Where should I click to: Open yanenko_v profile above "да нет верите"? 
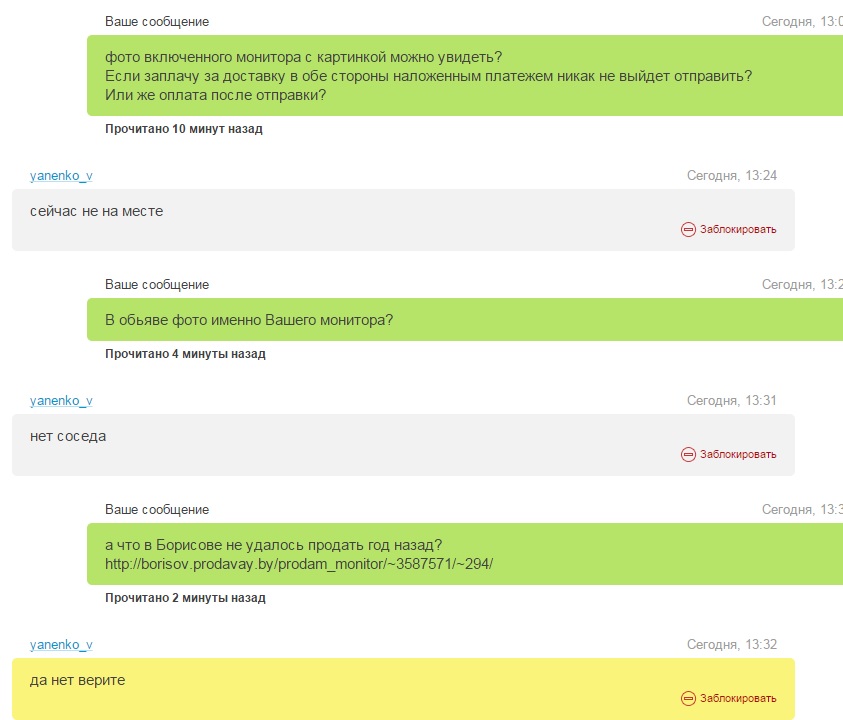pyautogui.click(x=61, y=645)
